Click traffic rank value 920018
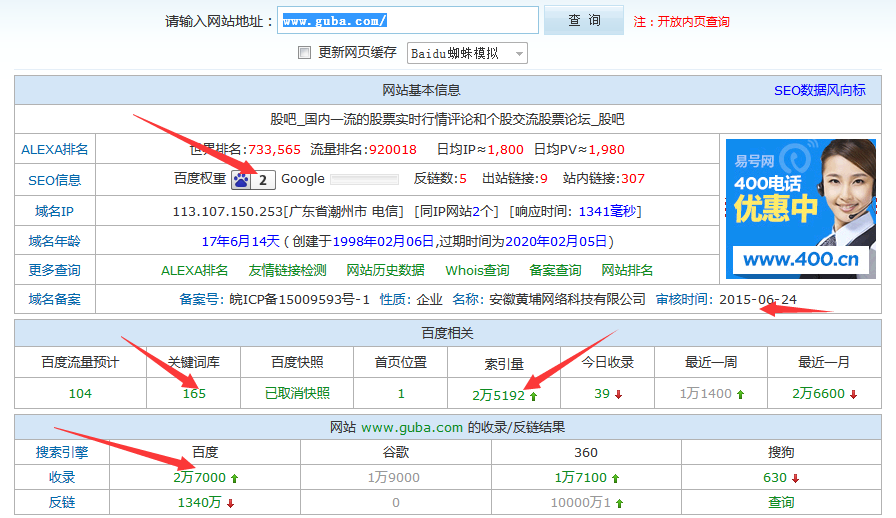896x518 pixels. [x=393, y=150]
